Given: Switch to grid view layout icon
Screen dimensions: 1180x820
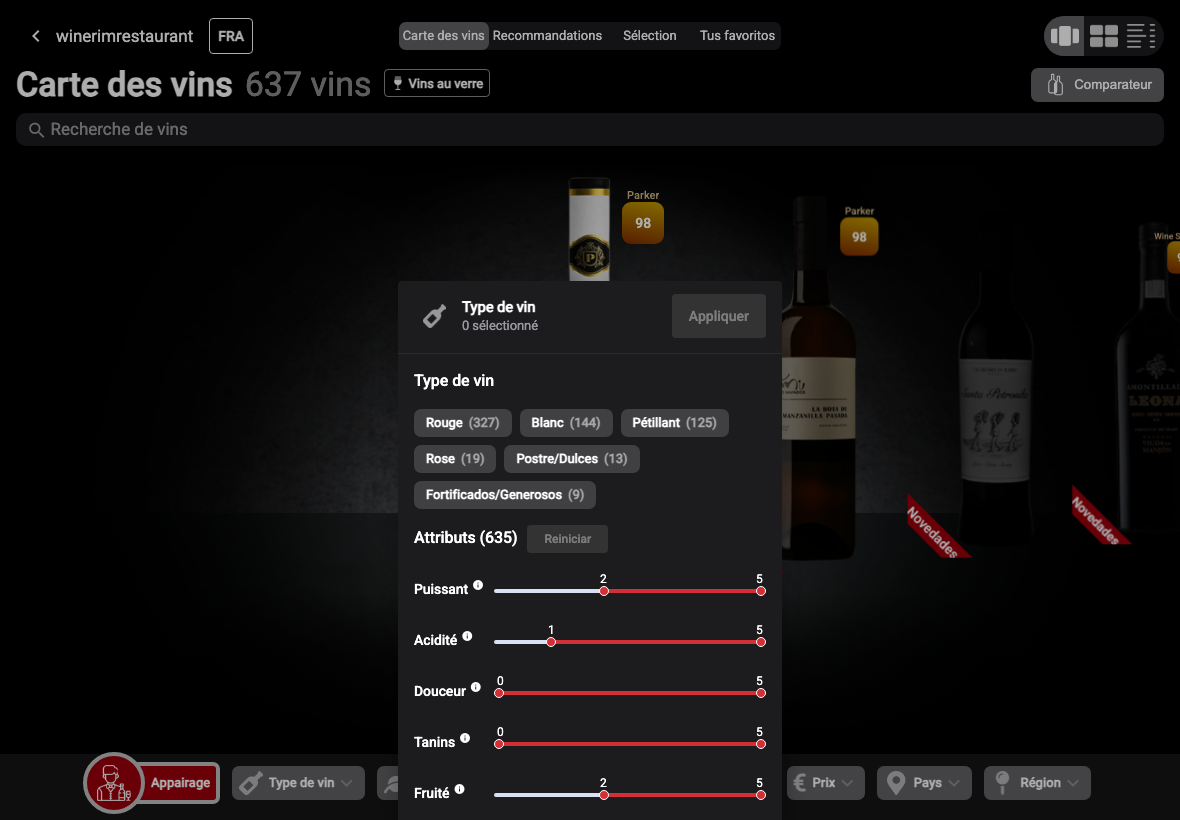Looking at the screenshot, I should (x=1104, y=36).
